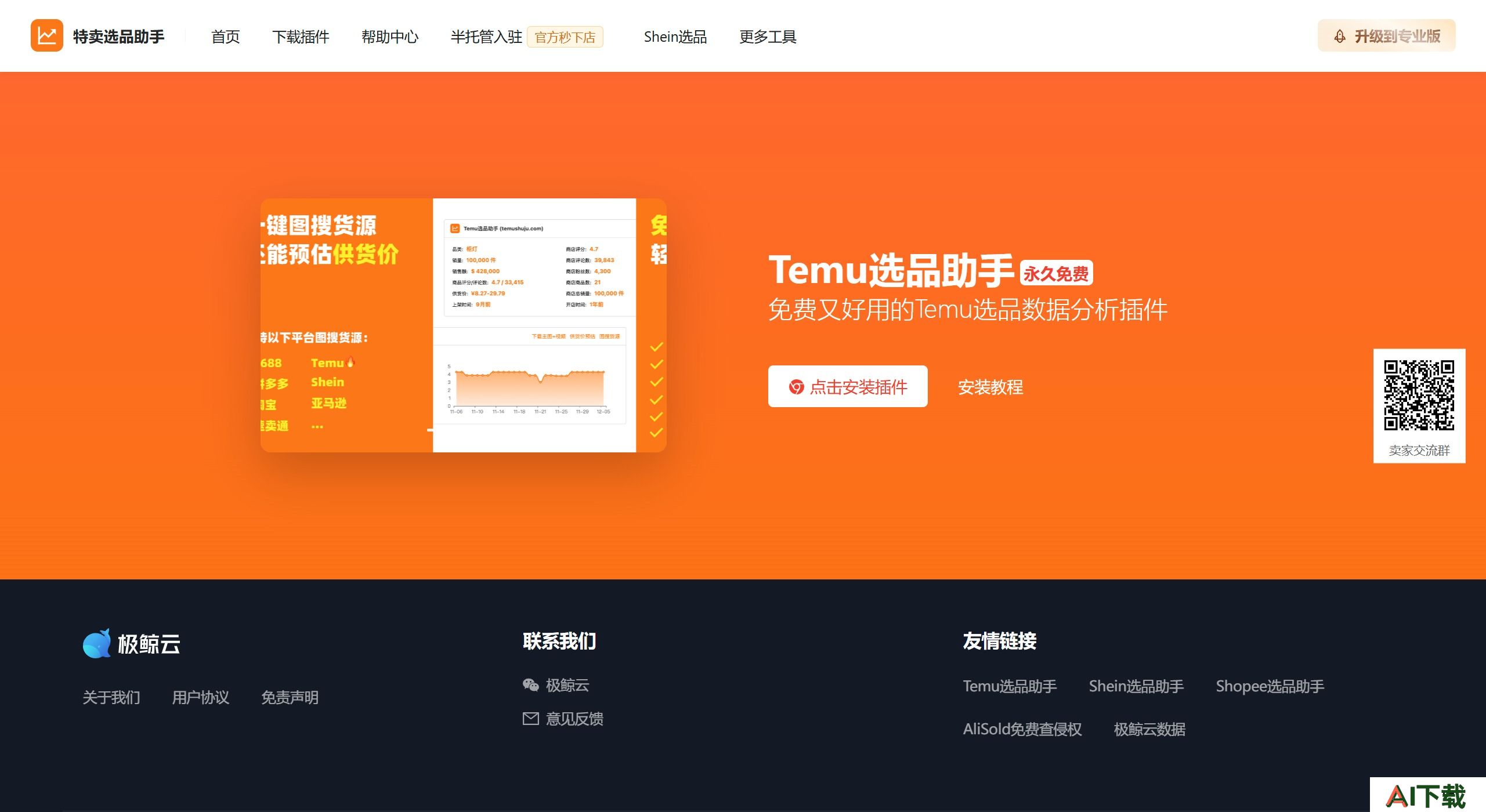Open 帮助中心 navigation item

click(390, 37)
